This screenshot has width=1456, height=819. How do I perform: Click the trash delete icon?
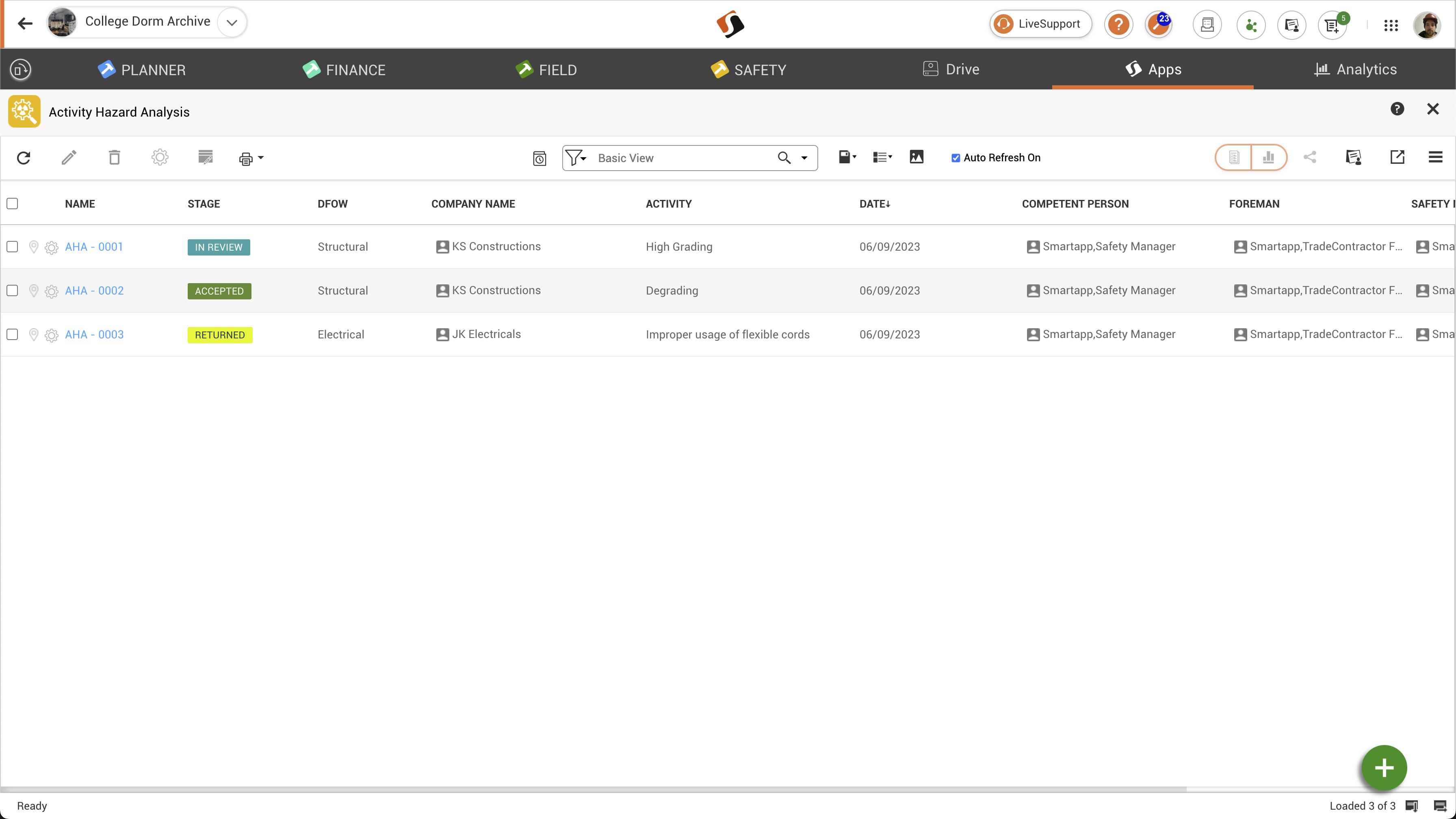click(114, 158)
